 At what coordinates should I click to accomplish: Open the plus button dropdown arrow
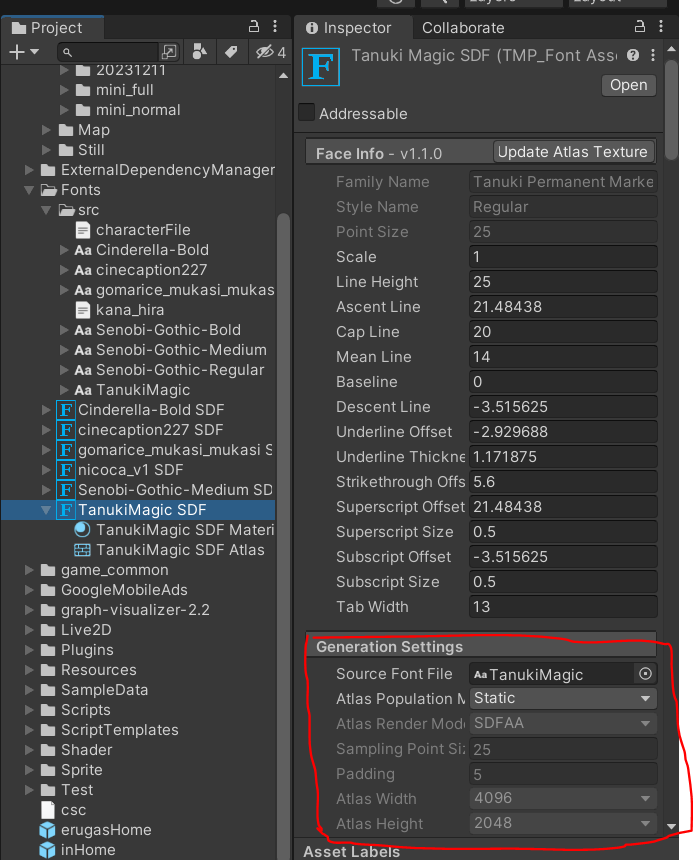pyautogui.click(x=35, y=52)
